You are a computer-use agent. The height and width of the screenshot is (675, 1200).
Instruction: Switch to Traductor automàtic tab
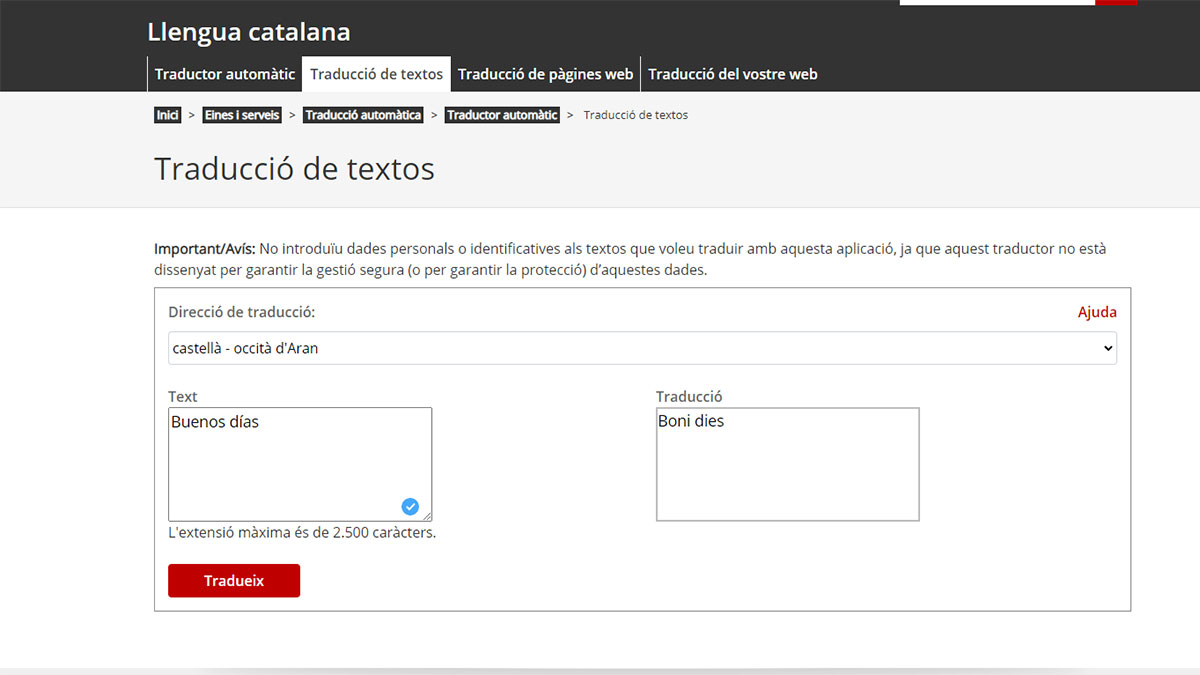click(225, 74)
